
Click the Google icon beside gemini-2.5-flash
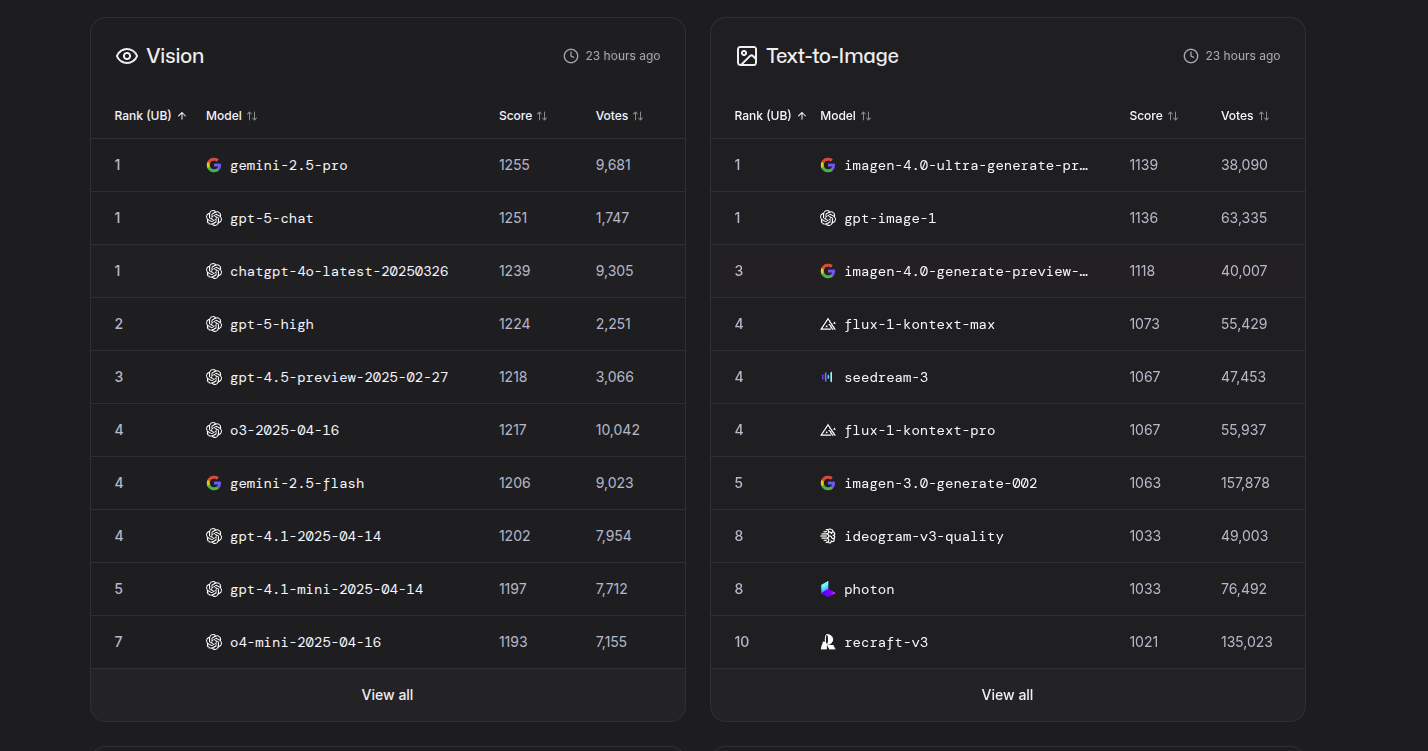click(214, 483)
